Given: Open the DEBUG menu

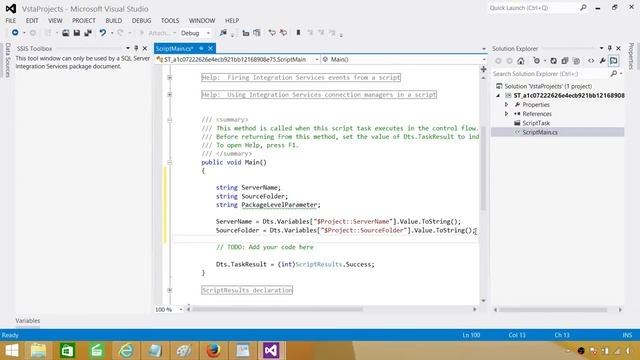Looking at the screenshot, I should click(141, 20).
